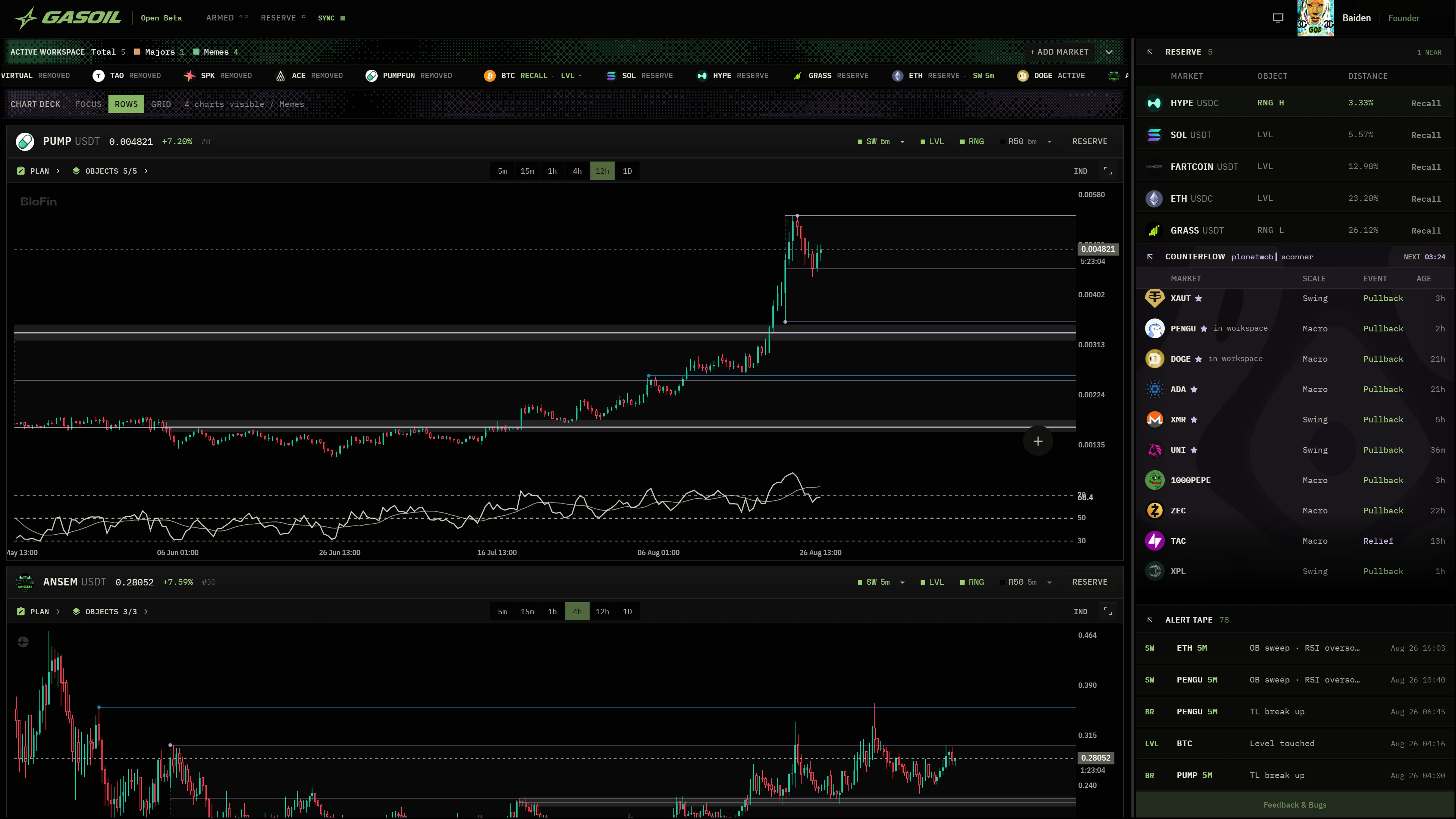The image size is (1456, 819).
Task: Collapse the COUNTERFLOW panel arrow icon
Action: (x=1150, y=257)
